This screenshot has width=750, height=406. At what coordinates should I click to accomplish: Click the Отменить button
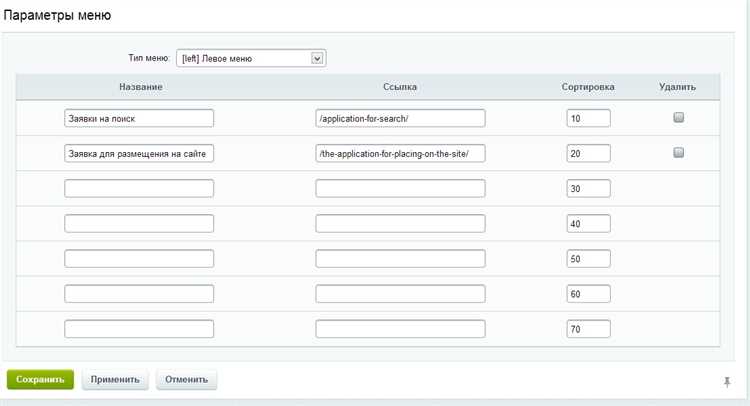[186, 380]
